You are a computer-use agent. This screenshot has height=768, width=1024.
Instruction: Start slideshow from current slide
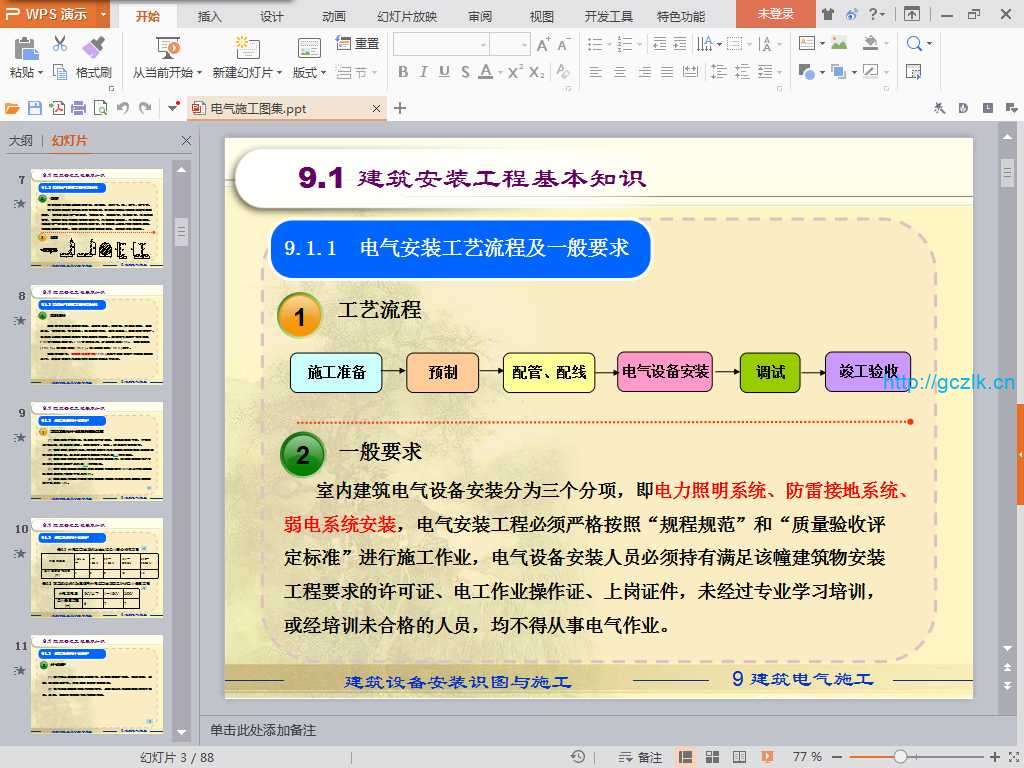[167, 47]
